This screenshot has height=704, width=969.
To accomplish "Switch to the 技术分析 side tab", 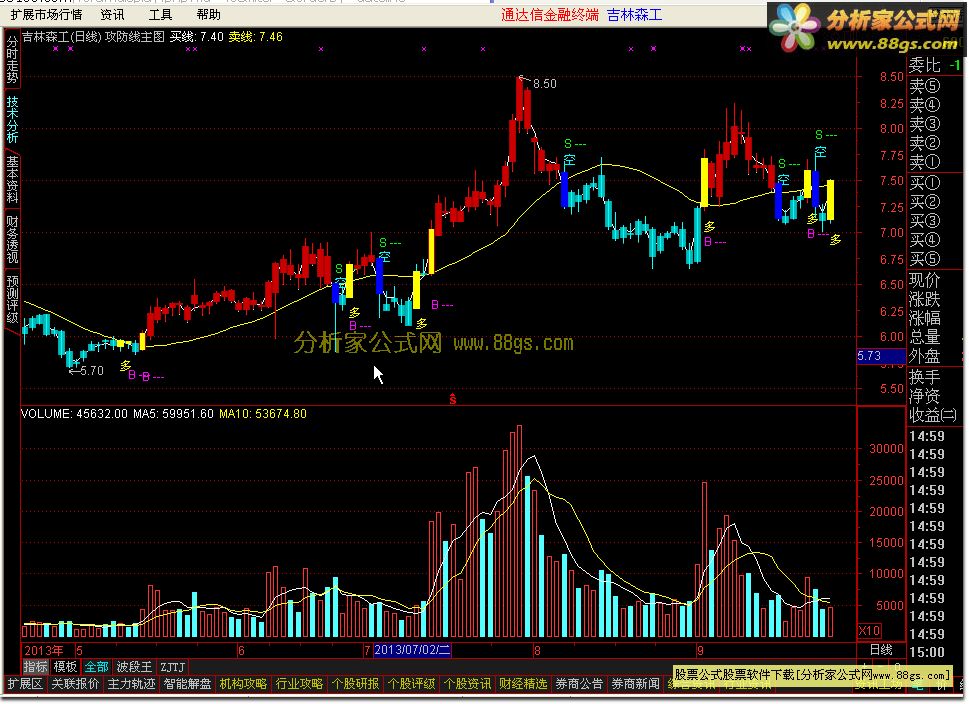I will pyautogui.click(x=12, y=119).
